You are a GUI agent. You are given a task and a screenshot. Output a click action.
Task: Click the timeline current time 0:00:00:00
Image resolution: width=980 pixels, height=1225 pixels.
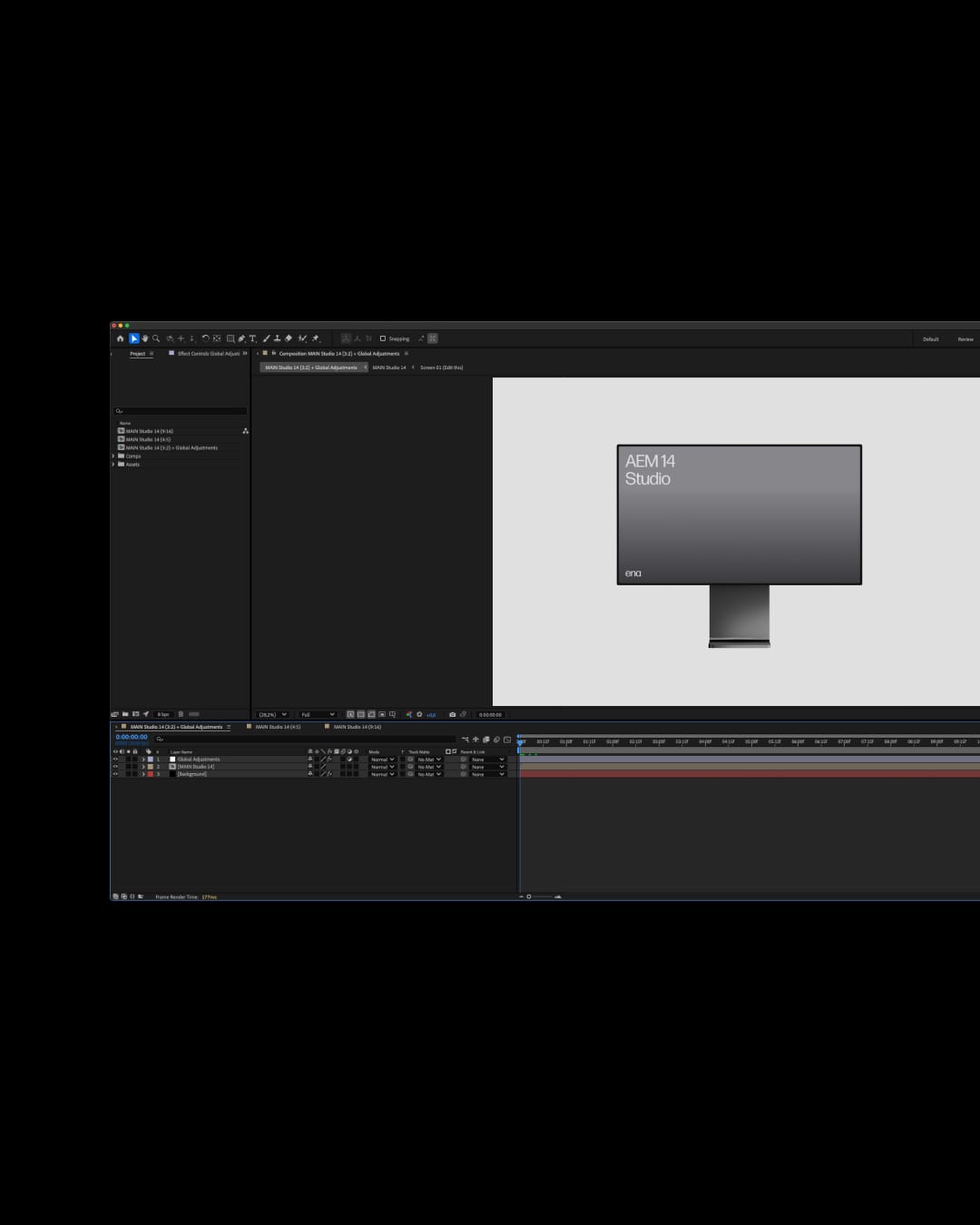pos(132,737)
